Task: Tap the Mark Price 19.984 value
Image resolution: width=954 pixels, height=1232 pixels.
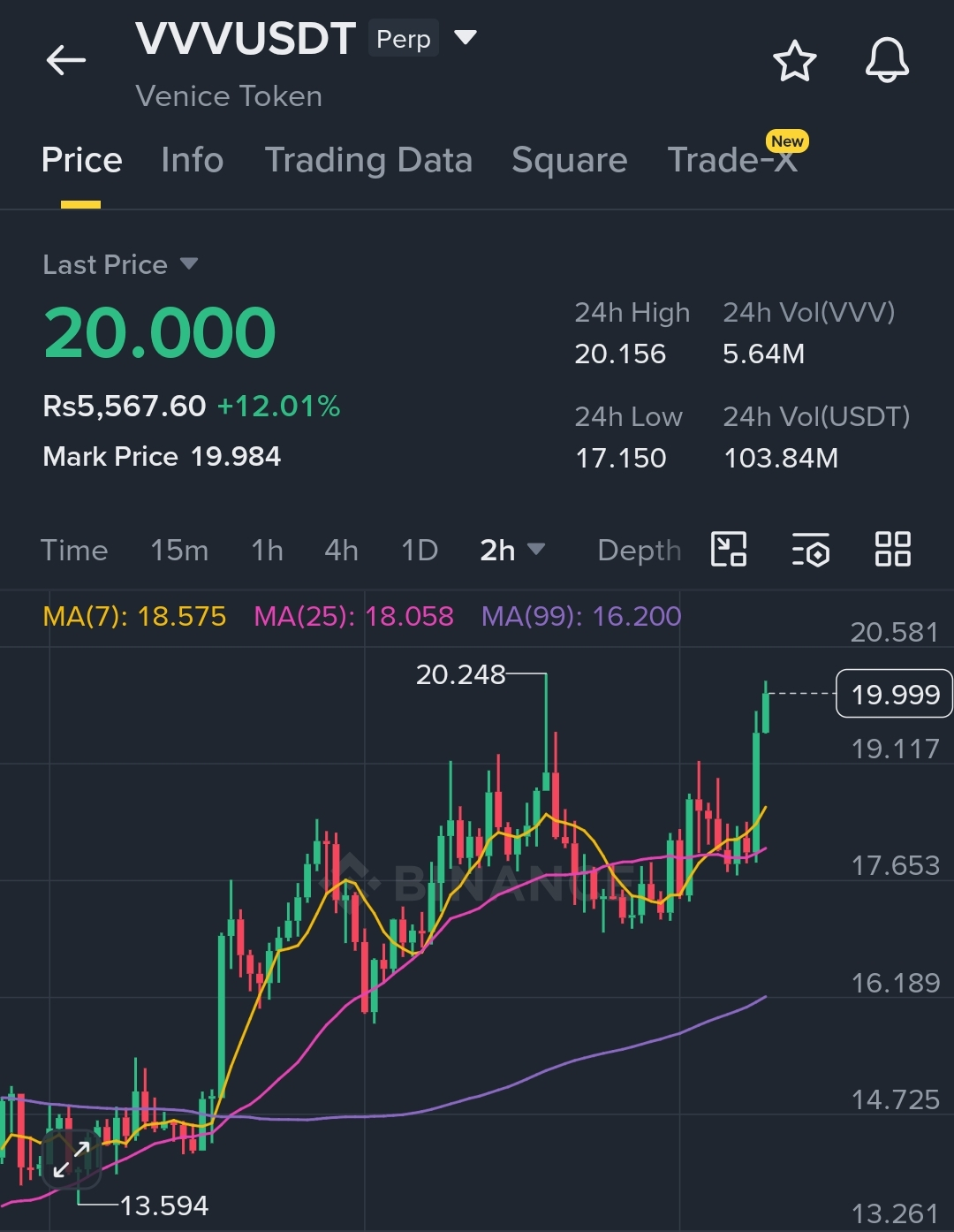Action: (x=162, y=457)
